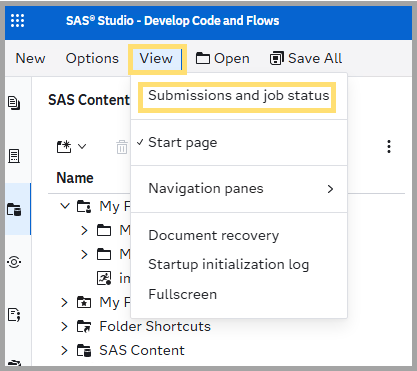
Task: Open the second sidebar icon showing a lined page
Action: (14, 156)
